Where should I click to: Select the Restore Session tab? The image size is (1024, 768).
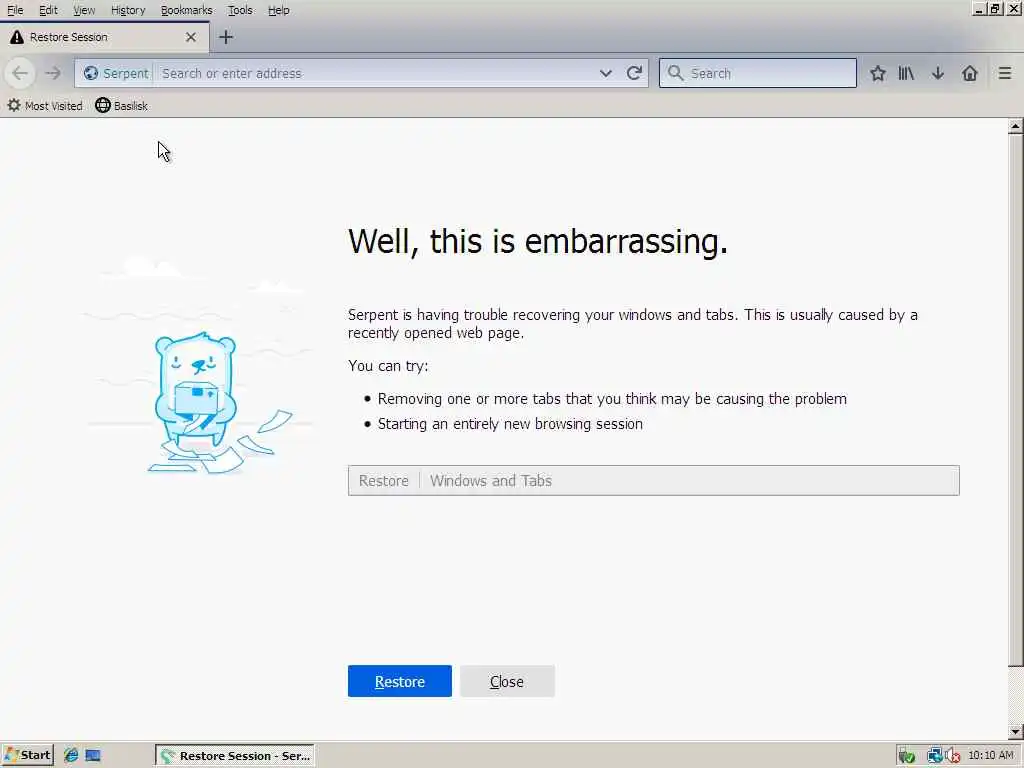pos(104,37)
